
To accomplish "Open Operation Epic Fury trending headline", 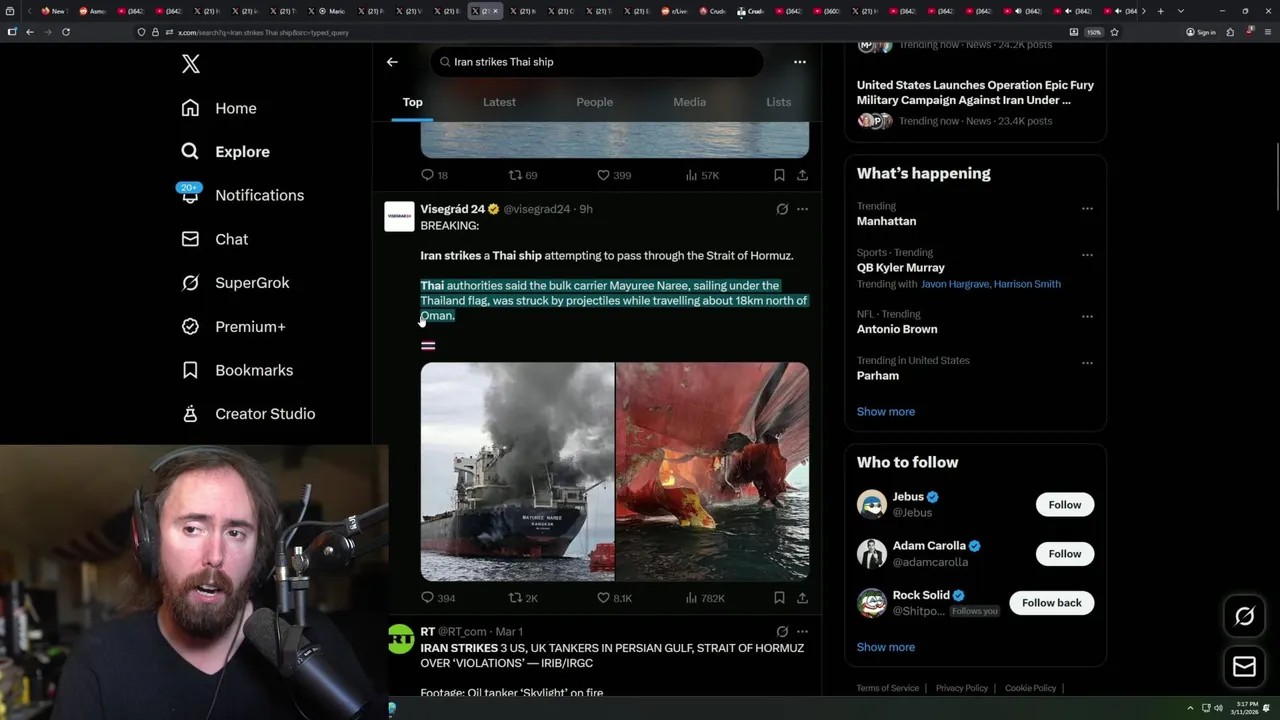I will pyautogui.click(x=975, y=92).
